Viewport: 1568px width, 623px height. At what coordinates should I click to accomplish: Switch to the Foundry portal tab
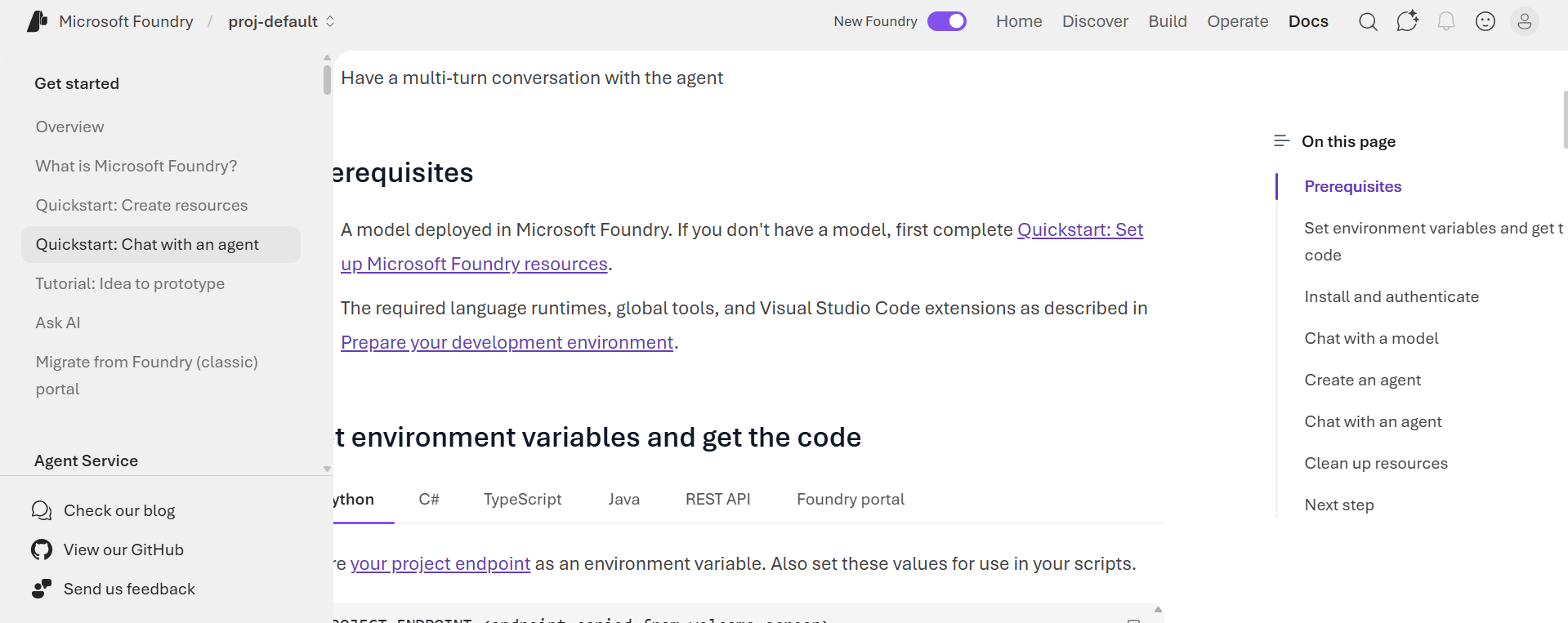coord(851,499)
